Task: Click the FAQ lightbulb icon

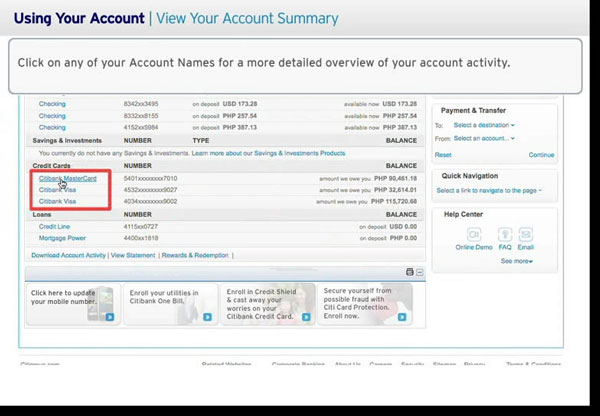Action: click(505, 234)
